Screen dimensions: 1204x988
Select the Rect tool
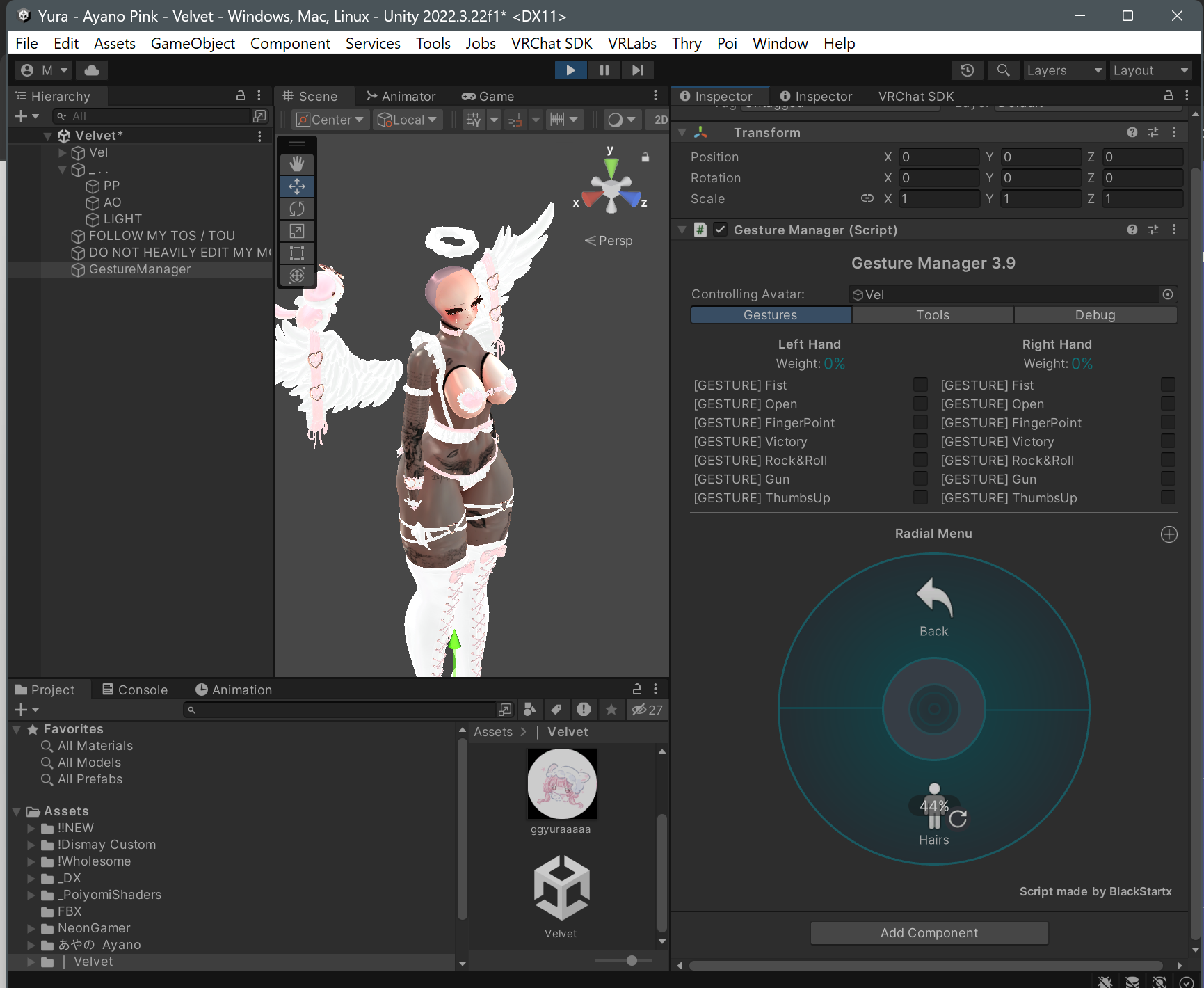pyautogui.click(x=297, y=253)
